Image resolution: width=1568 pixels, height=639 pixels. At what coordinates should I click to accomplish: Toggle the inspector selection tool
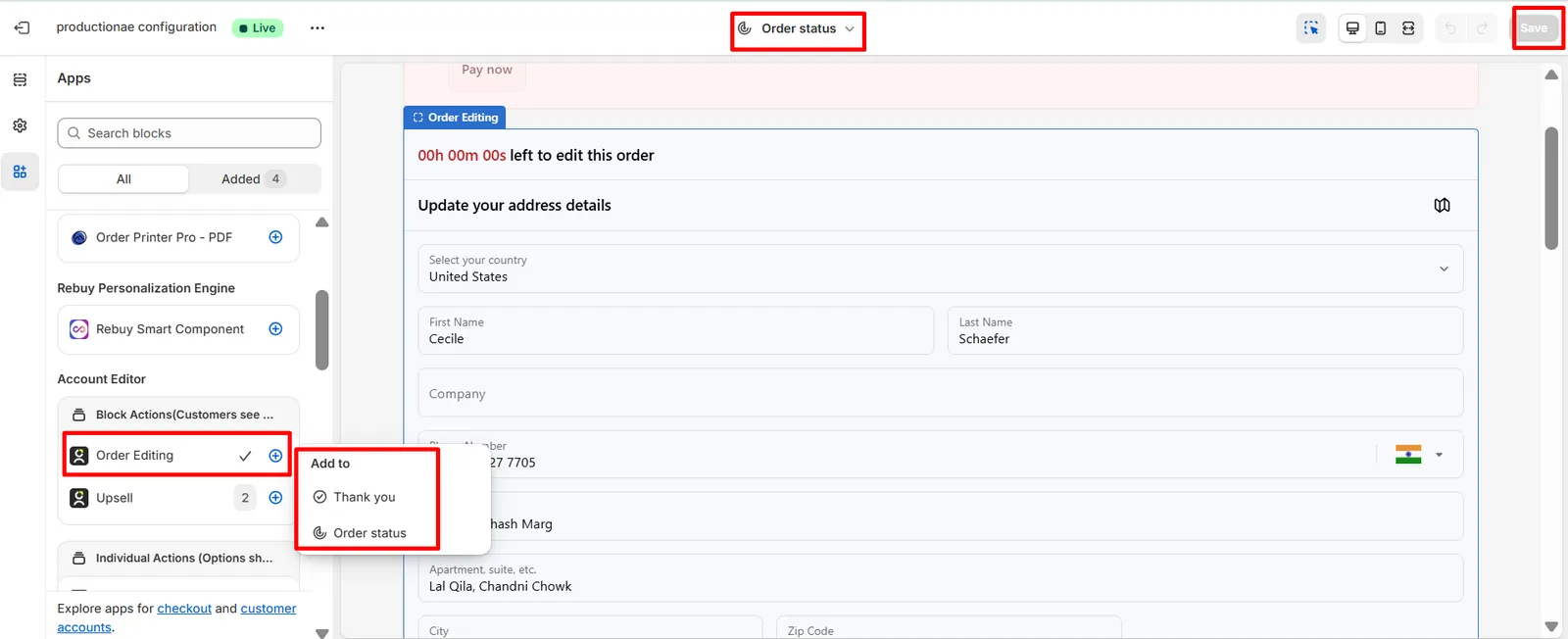[1310, 27]
